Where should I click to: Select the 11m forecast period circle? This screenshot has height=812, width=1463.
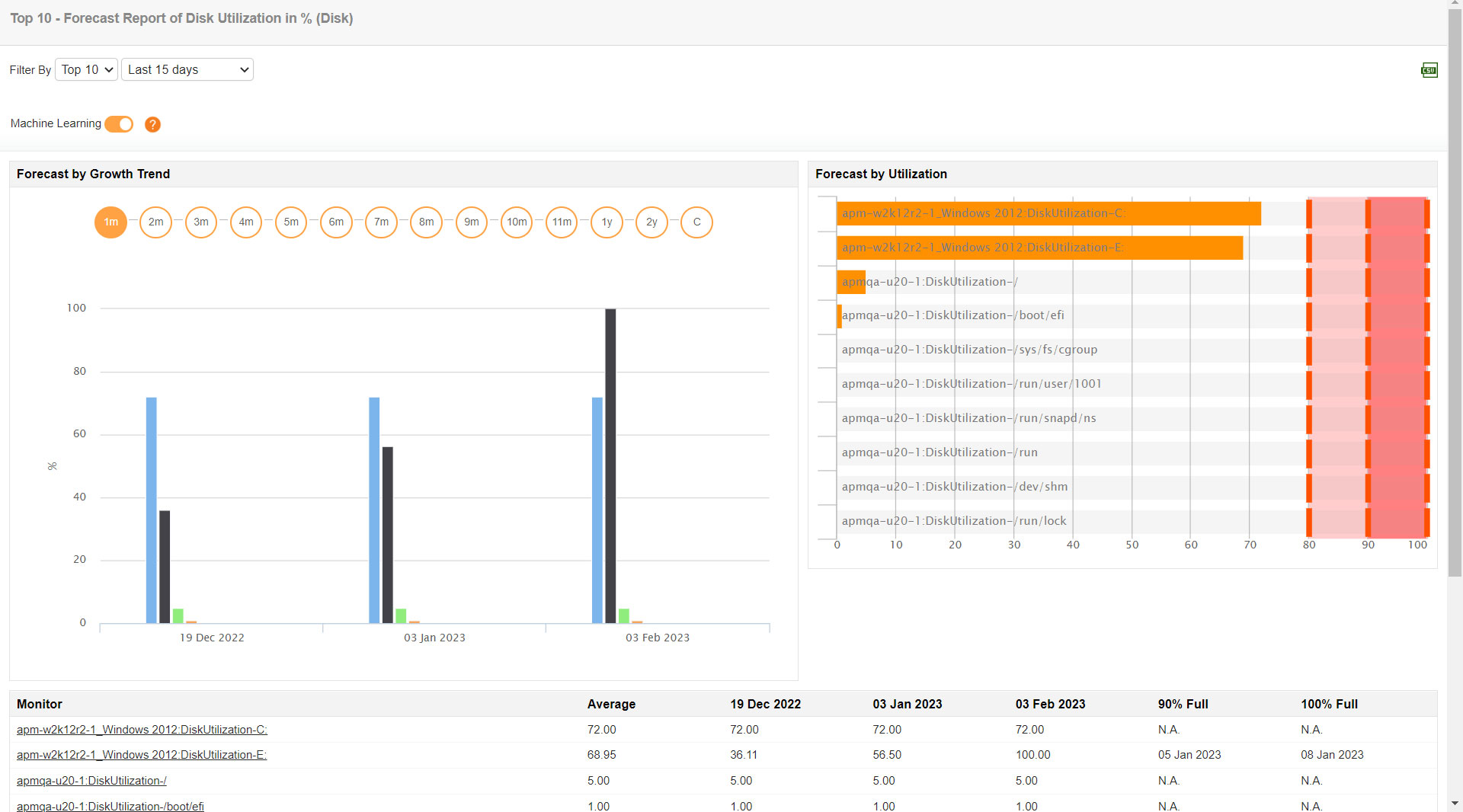coord(562,222)
